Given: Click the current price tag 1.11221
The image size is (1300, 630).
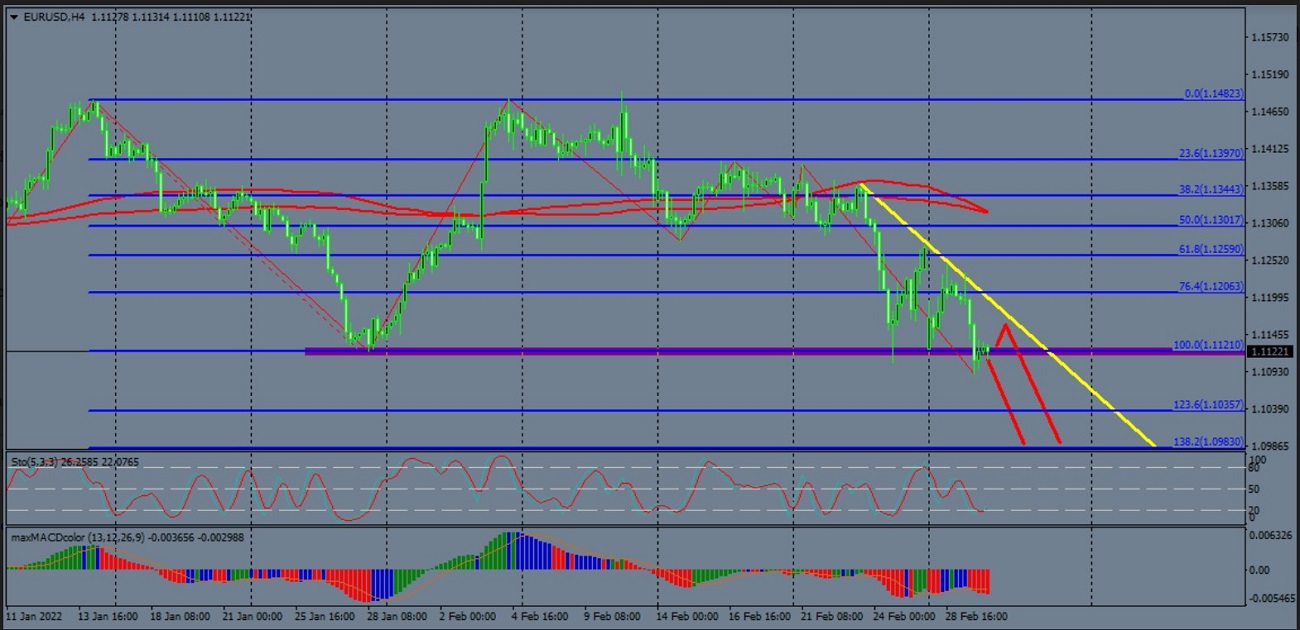Looking at the screenshot, I should (1270, 352).
